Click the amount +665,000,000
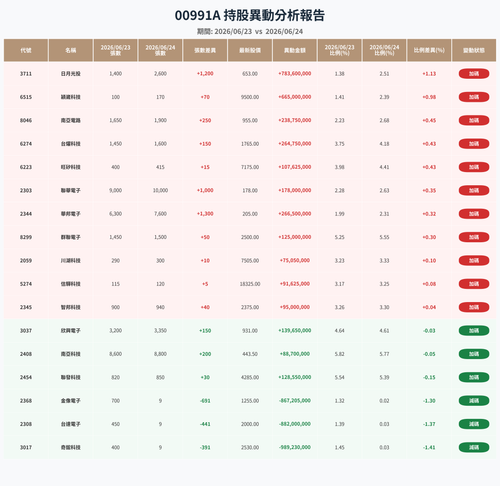The image size is (500, 486). [x=295, y=97]
